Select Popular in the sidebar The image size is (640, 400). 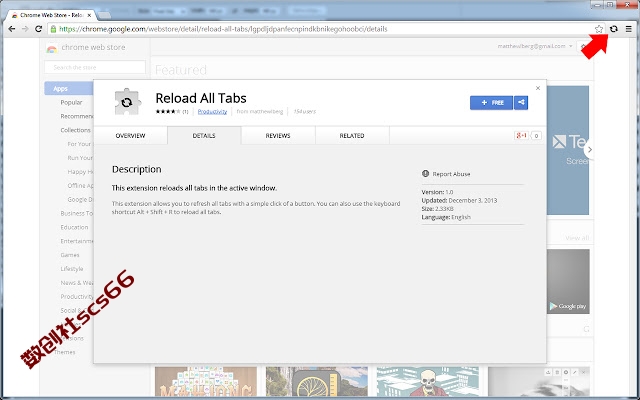click(x=71, y=102)
